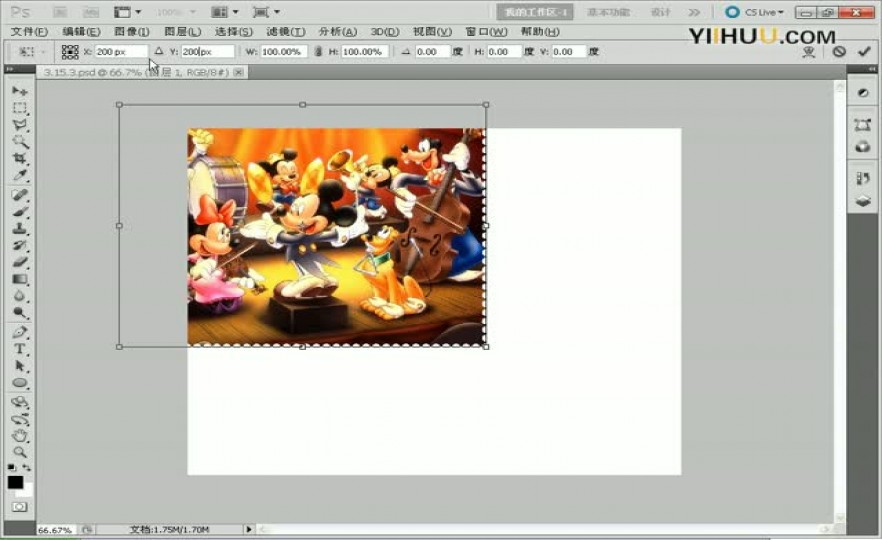Switch to the 设计 workspace
The width and height of the screenshot is (882, 540).
[660, 12]
